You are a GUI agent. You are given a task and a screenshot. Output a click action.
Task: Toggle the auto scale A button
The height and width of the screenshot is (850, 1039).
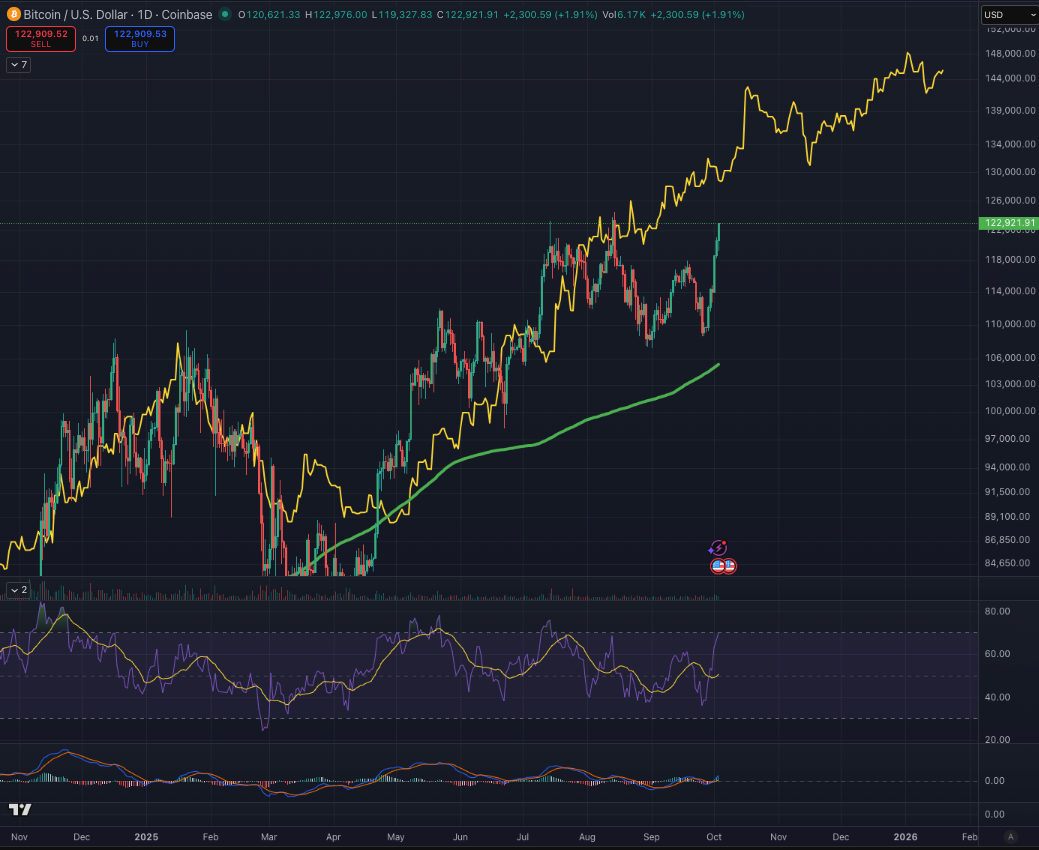tap(1010, 837)
